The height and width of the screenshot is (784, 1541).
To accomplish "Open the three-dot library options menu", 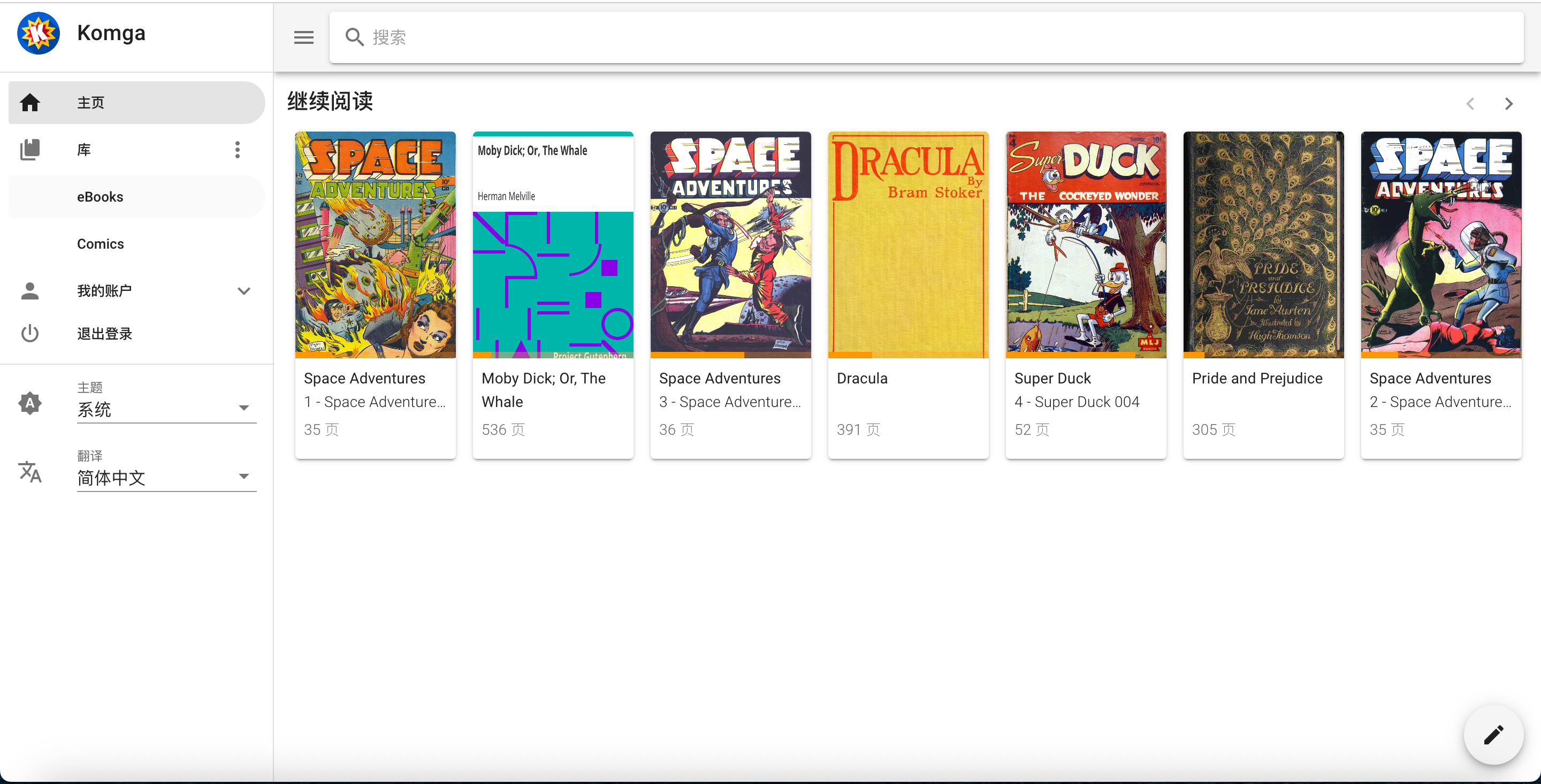I will point(238,150).
